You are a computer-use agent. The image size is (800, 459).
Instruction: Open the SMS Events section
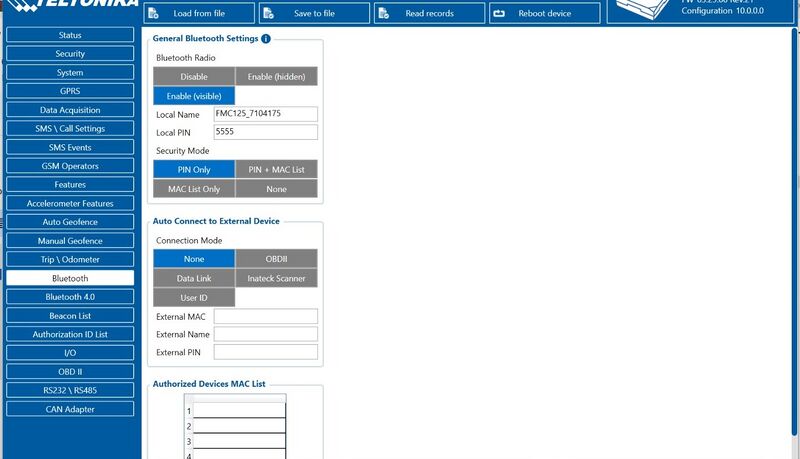(x=70, y=147)
